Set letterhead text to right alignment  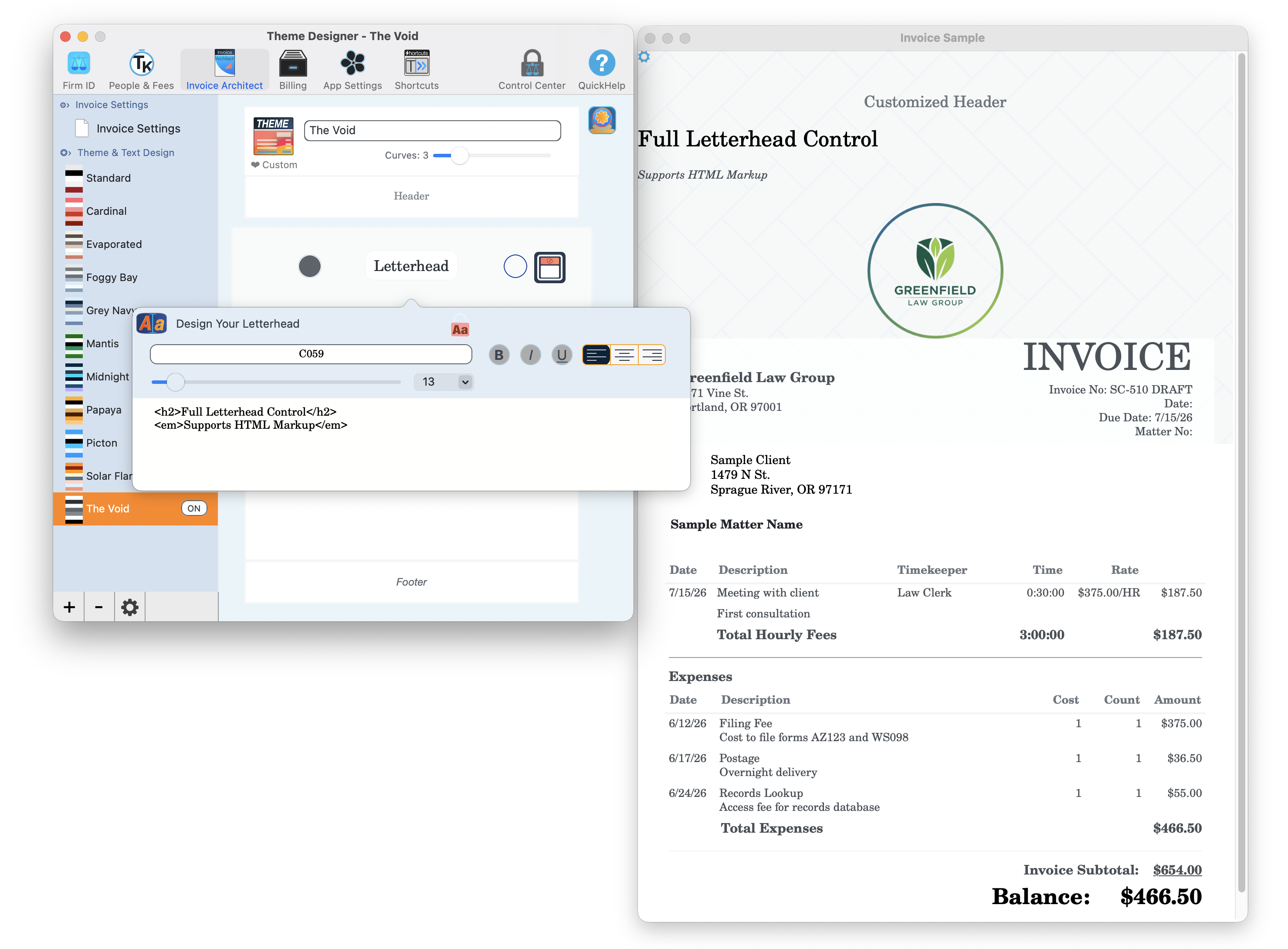tap(652, 355)
